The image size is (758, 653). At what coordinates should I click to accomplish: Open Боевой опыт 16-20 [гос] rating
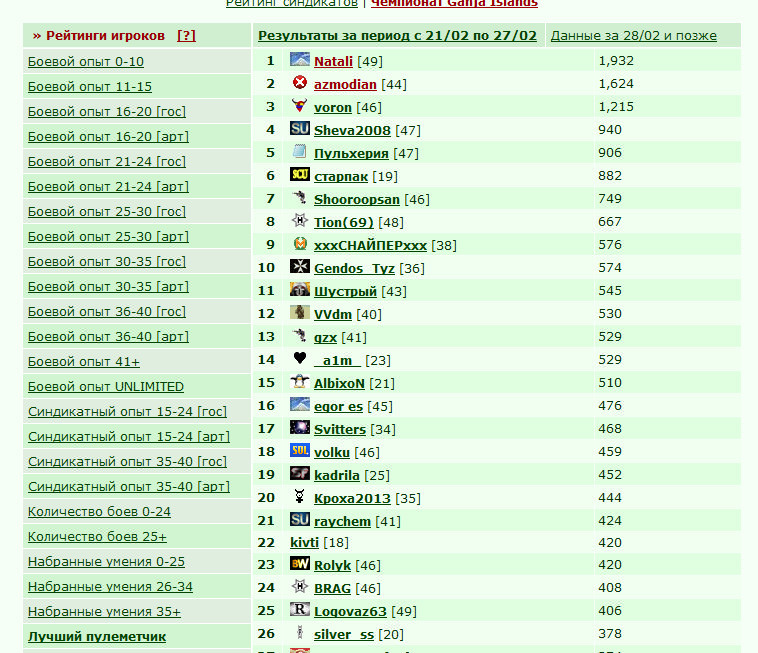click(107, 112)
